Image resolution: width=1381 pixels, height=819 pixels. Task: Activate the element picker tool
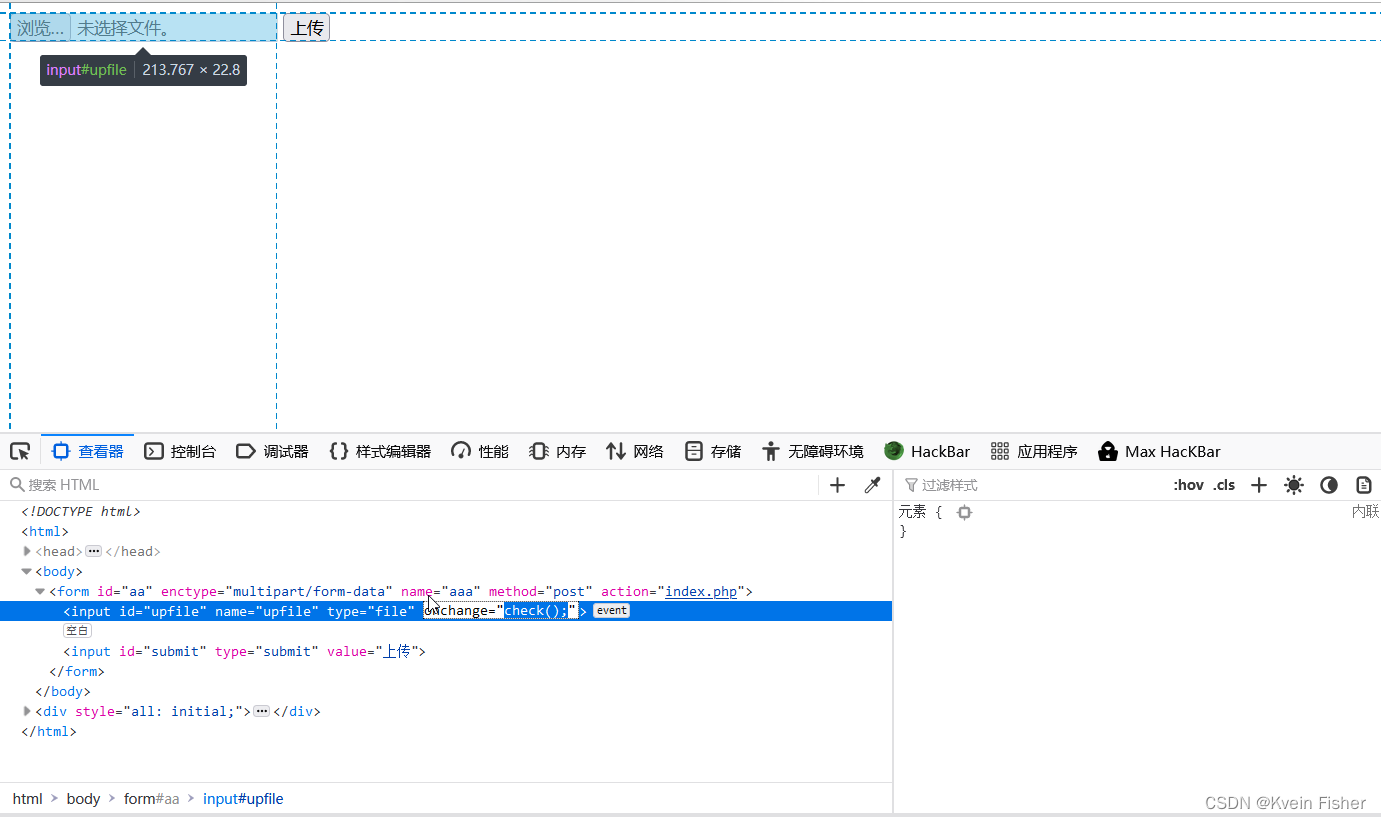coord(20,451)
